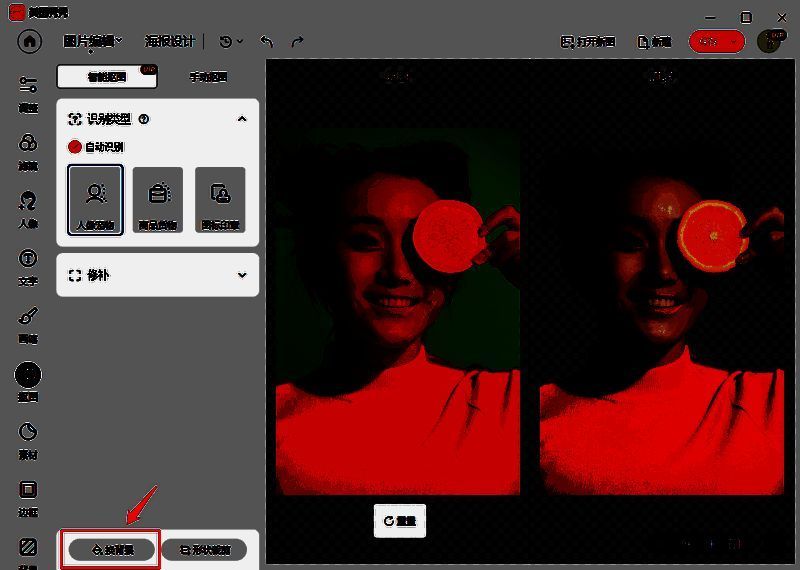This screenshot has width=800, height=570.
Task: Collapse the 识别类型 section chevron
Action: pyautogui.click(x=241, y=118)
